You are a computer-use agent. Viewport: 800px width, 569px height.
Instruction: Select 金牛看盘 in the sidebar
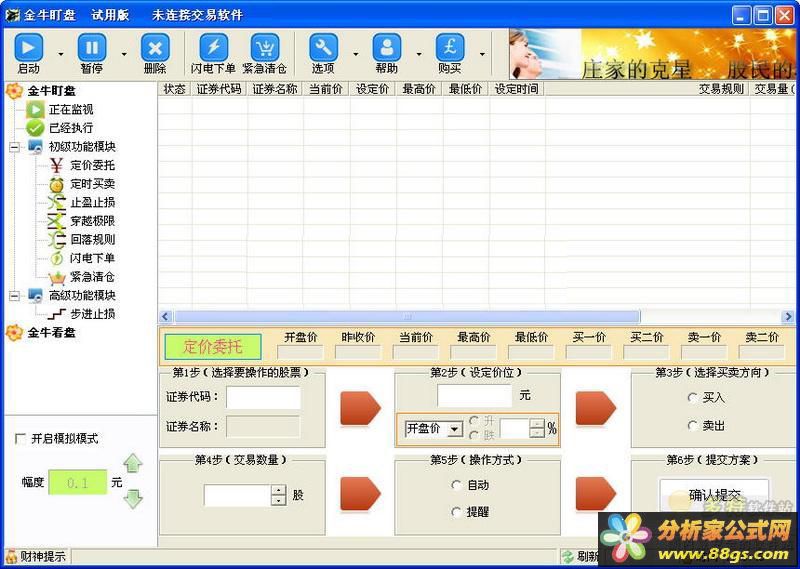pos(51,333)
